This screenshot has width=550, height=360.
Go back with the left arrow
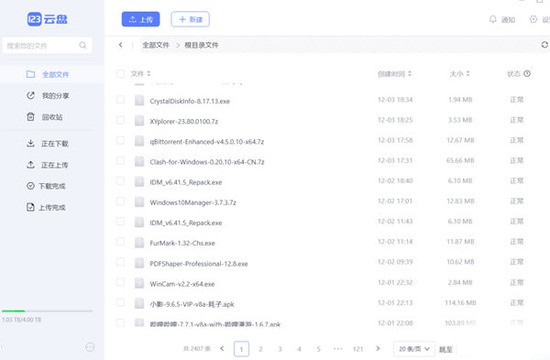point(121,45)
